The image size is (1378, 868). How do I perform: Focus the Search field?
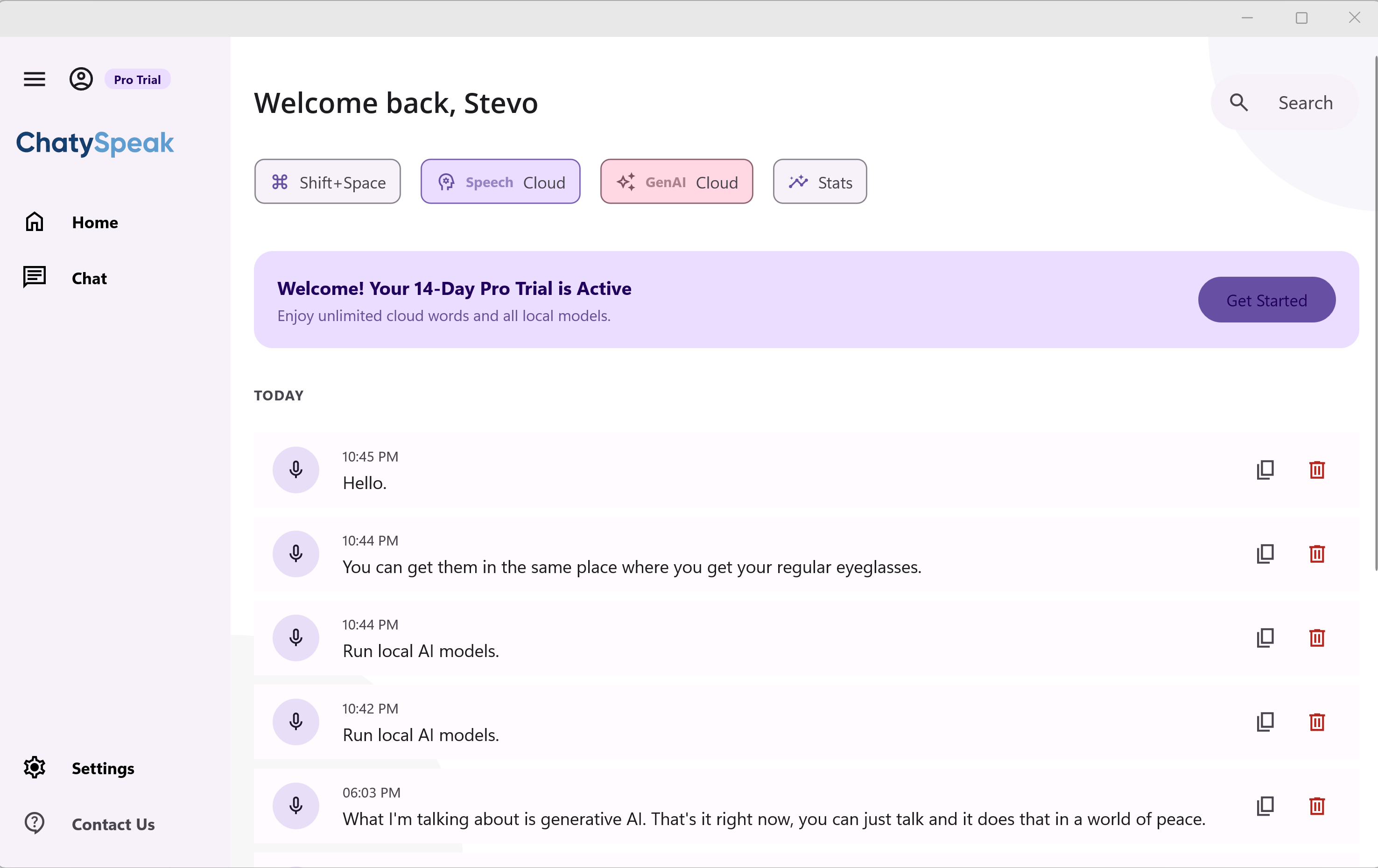pyautogui.click(x=1285, y=102)
